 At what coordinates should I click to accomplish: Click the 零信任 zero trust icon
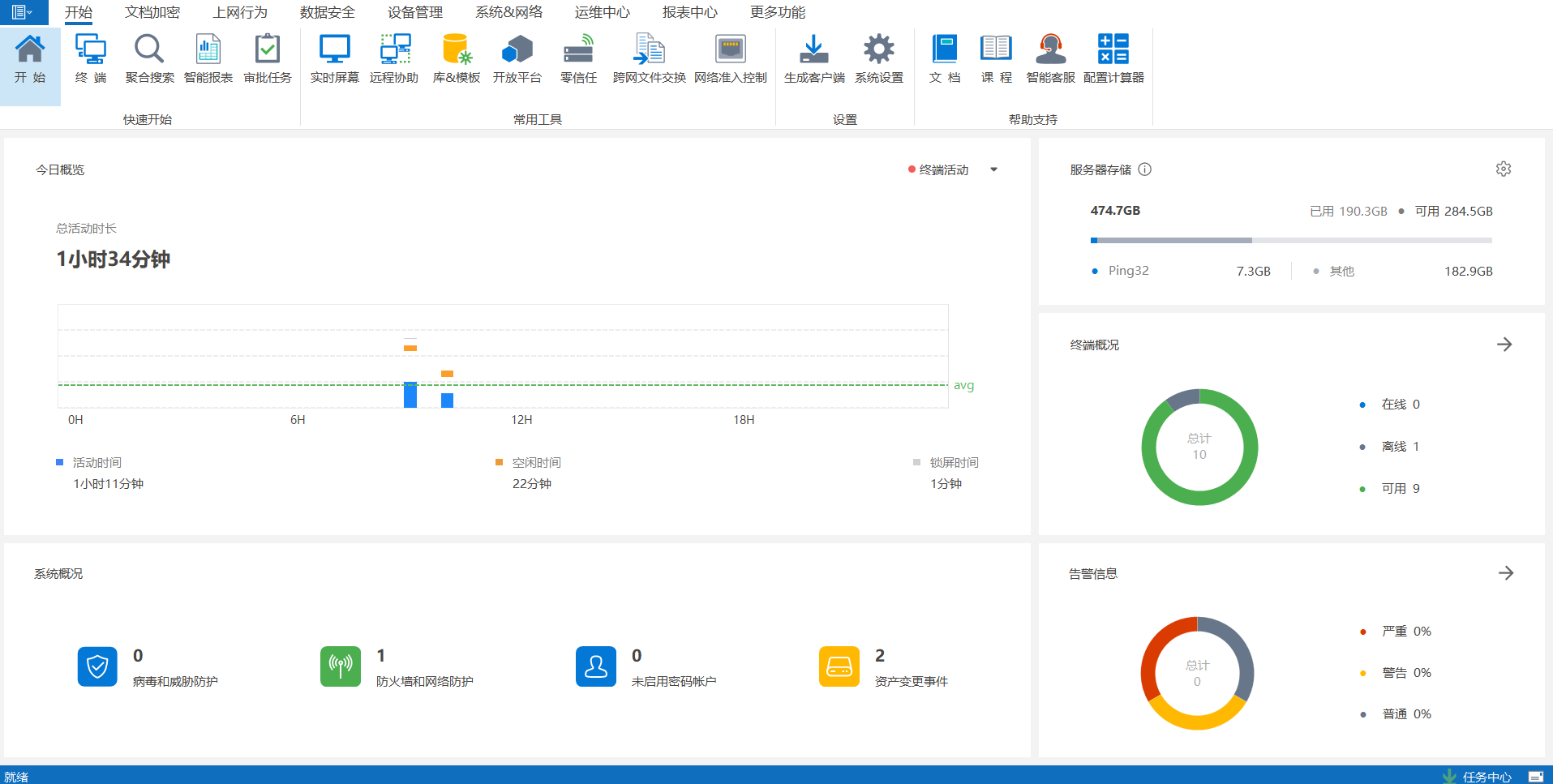[578, 58]
